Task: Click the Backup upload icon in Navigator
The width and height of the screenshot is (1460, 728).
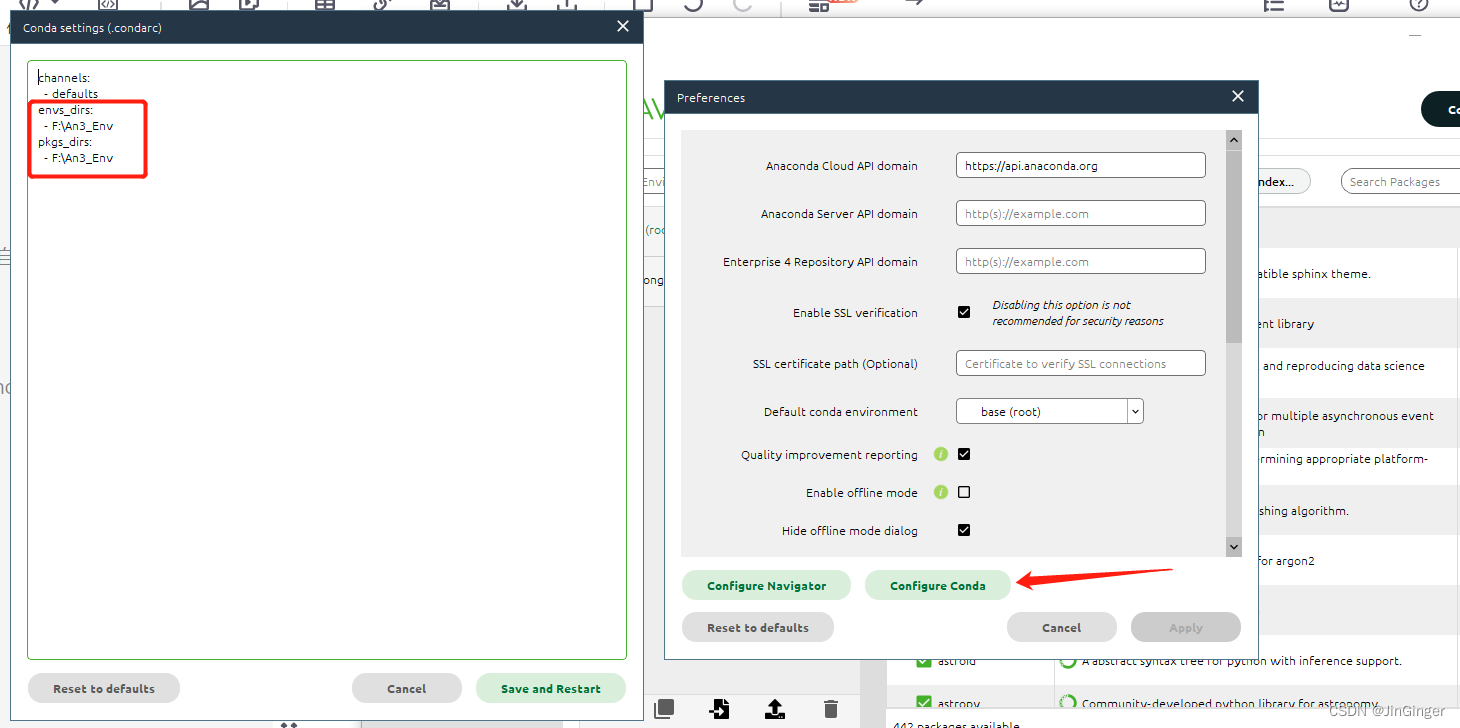Action: (x=774, y=709)
